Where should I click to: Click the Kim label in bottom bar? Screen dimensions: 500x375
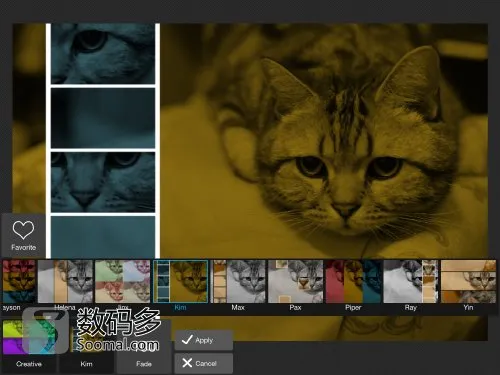pyautogui.click(x=86, y=364)
